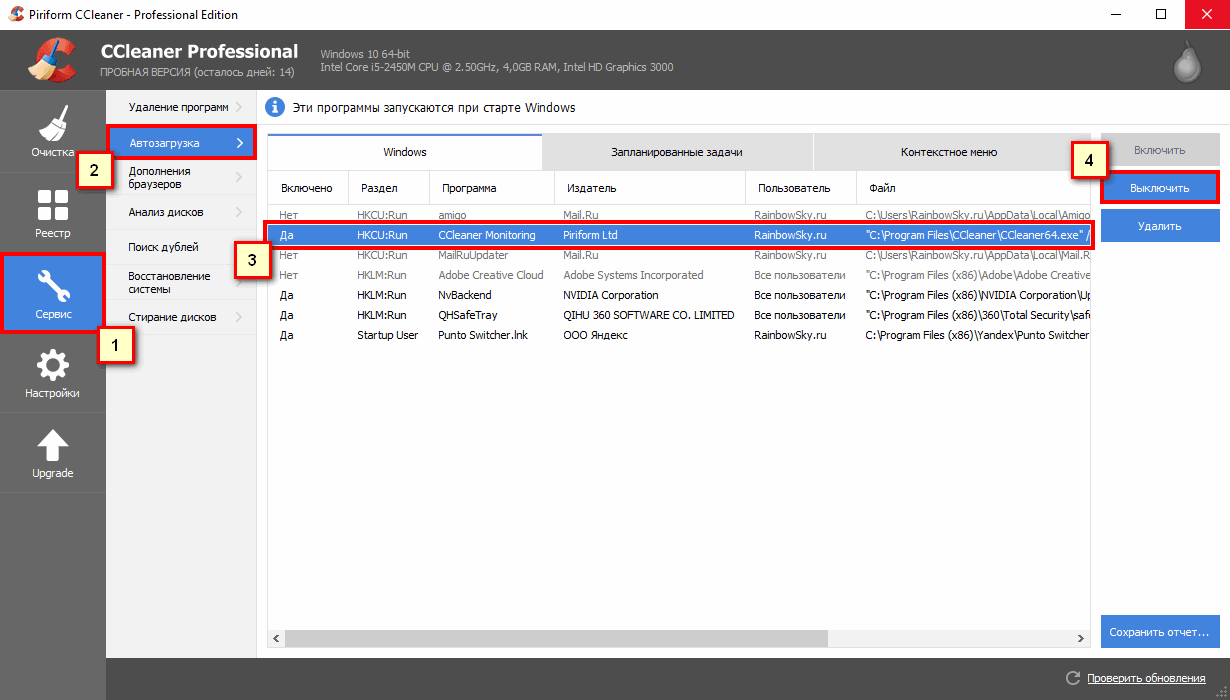1230x700 pixels.
Task: Expand arrow beside Автозагрузка
Action: click(x=240, y=143)
